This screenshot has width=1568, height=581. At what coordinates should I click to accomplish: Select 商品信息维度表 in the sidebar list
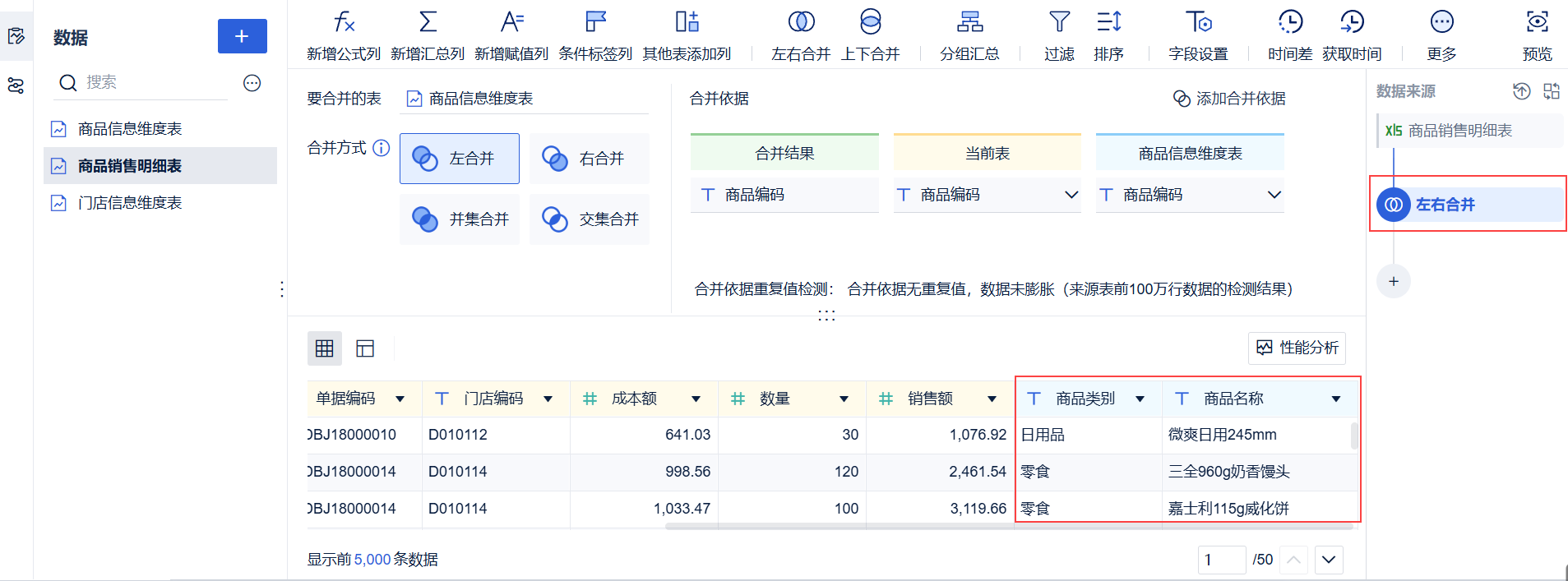pos(130,129)
